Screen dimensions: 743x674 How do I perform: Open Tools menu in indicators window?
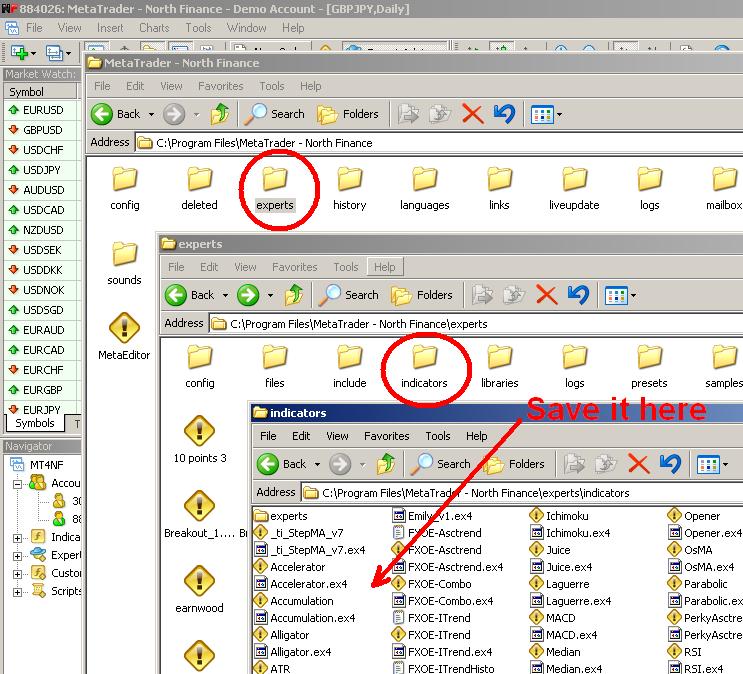tap(438, 436)
